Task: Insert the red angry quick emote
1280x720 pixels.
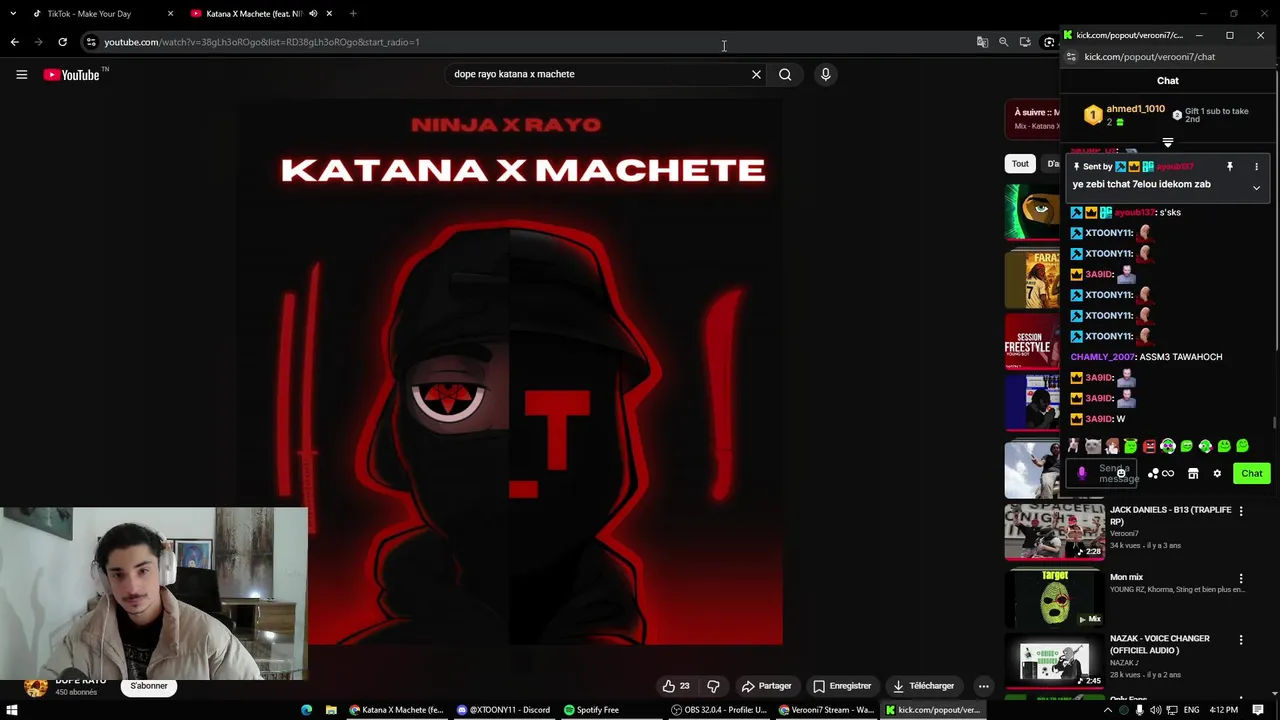Action: [x=1149, y=446]
